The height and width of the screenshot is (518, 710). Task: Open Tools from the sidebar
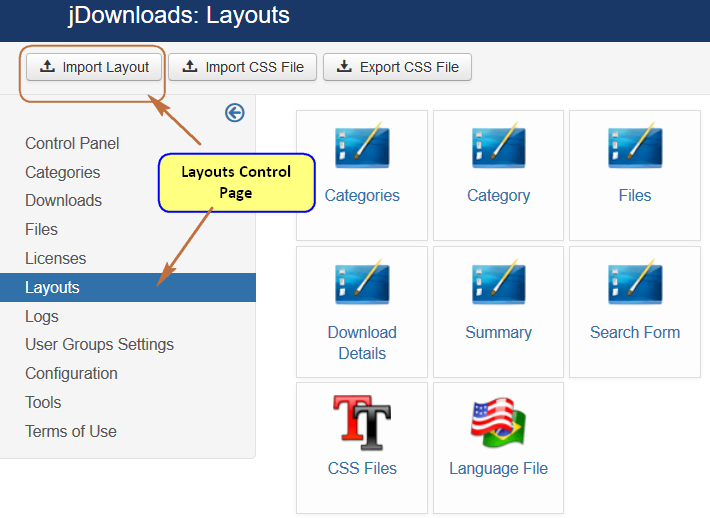[43, 403]
